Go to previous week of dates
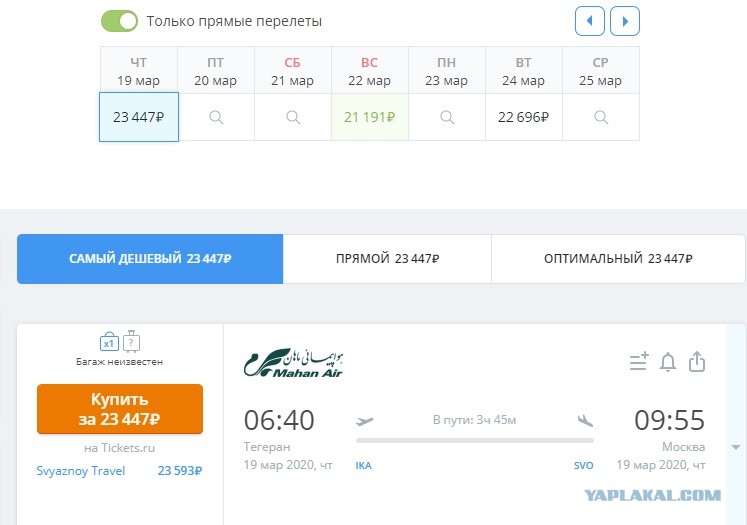This screenshot has height=525, width=747. click(x=590, y=21)
